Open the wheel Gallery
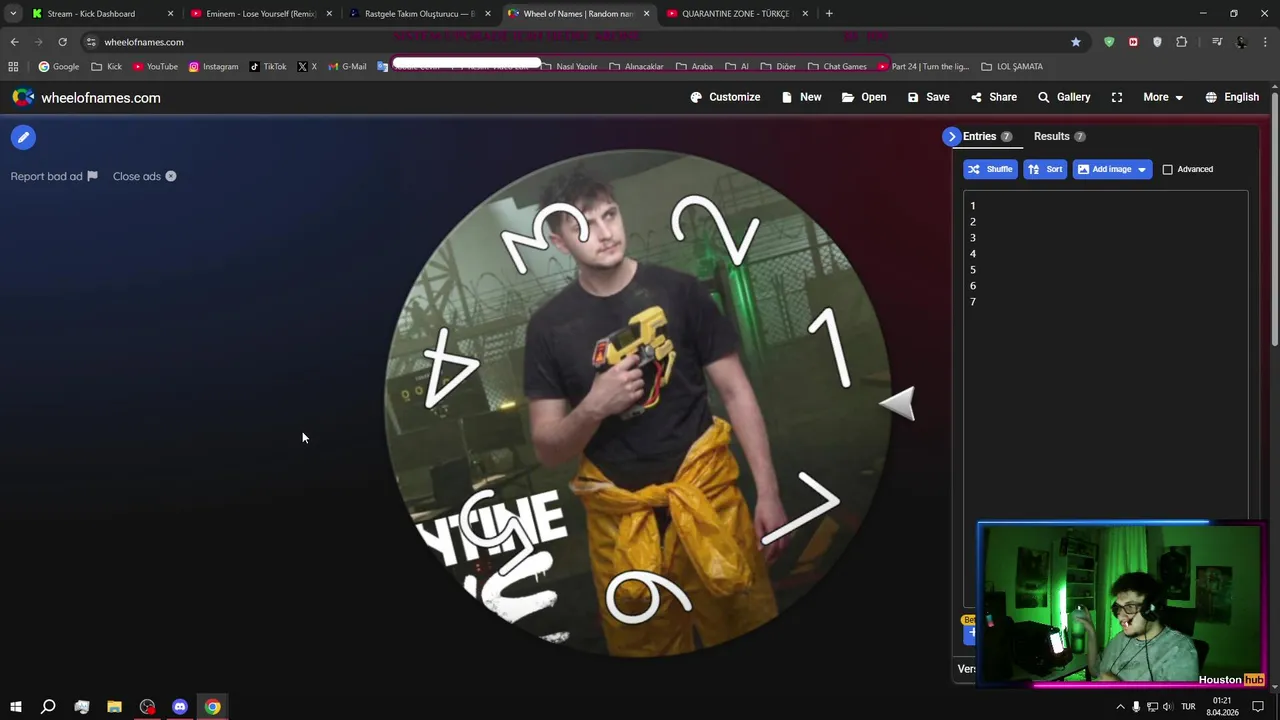This screenshot has height=720, width=1280. (1064, 97)
